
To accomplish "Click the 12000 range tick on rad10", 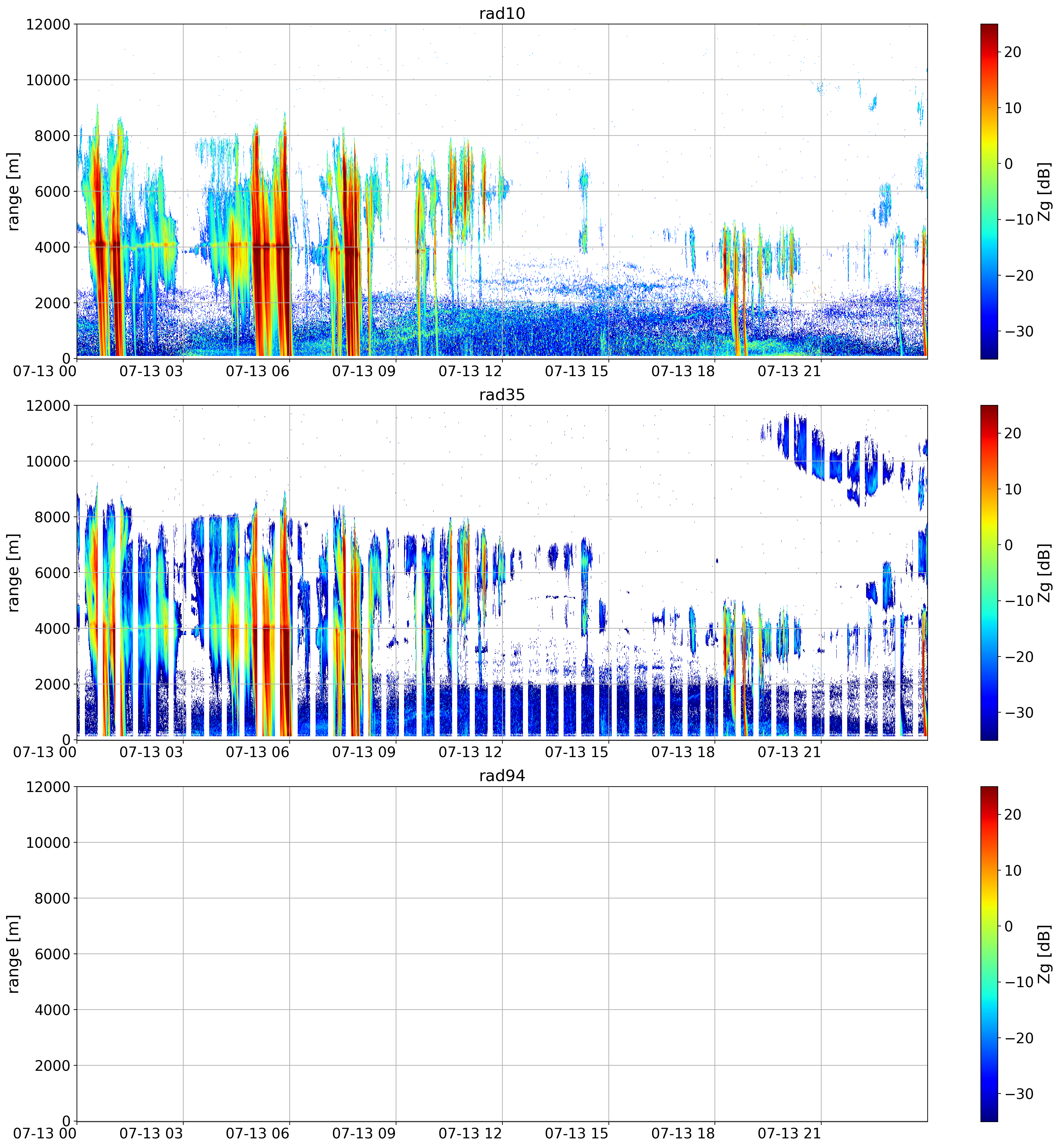I will [48, 24].
